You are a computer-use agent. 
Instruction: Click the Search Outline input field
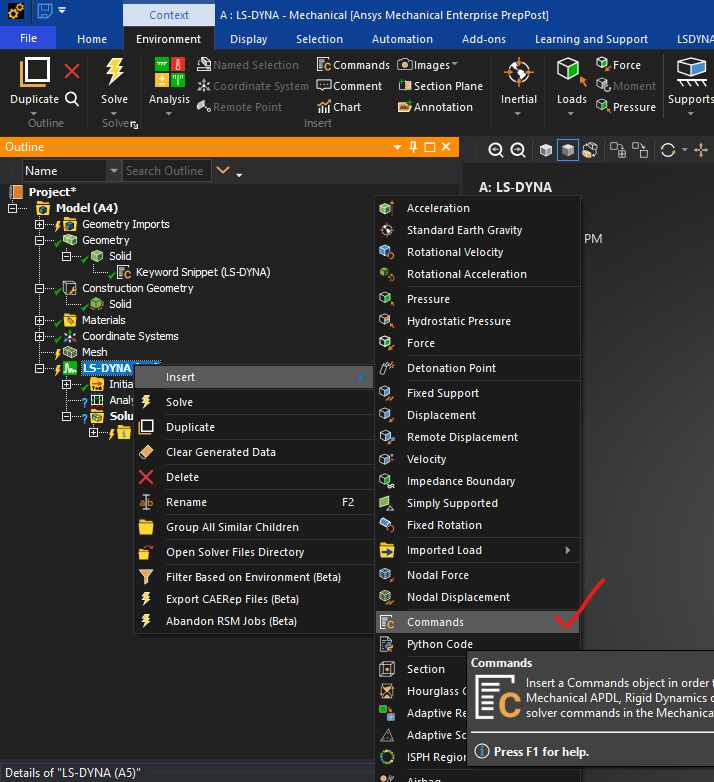tap(167, 171)
